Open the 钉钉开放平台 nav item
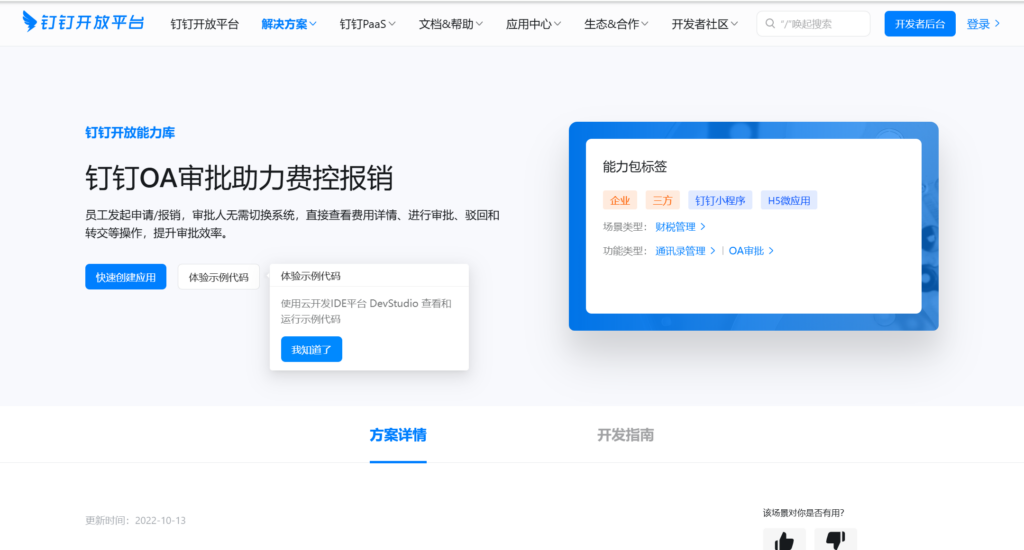The height and width of the screenshot is (550, 1024). (204, 24)
